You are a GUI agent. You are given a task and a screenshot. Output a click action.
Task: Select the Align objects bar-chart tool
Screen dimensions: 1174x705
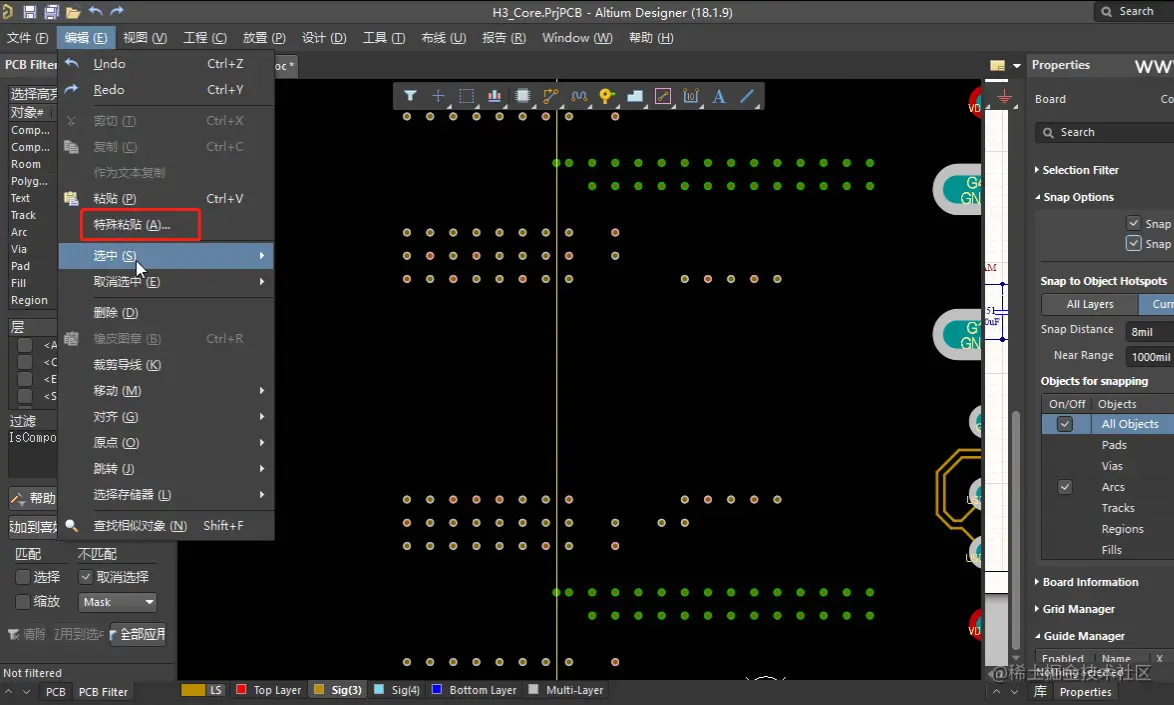click(x=494, y=96)
